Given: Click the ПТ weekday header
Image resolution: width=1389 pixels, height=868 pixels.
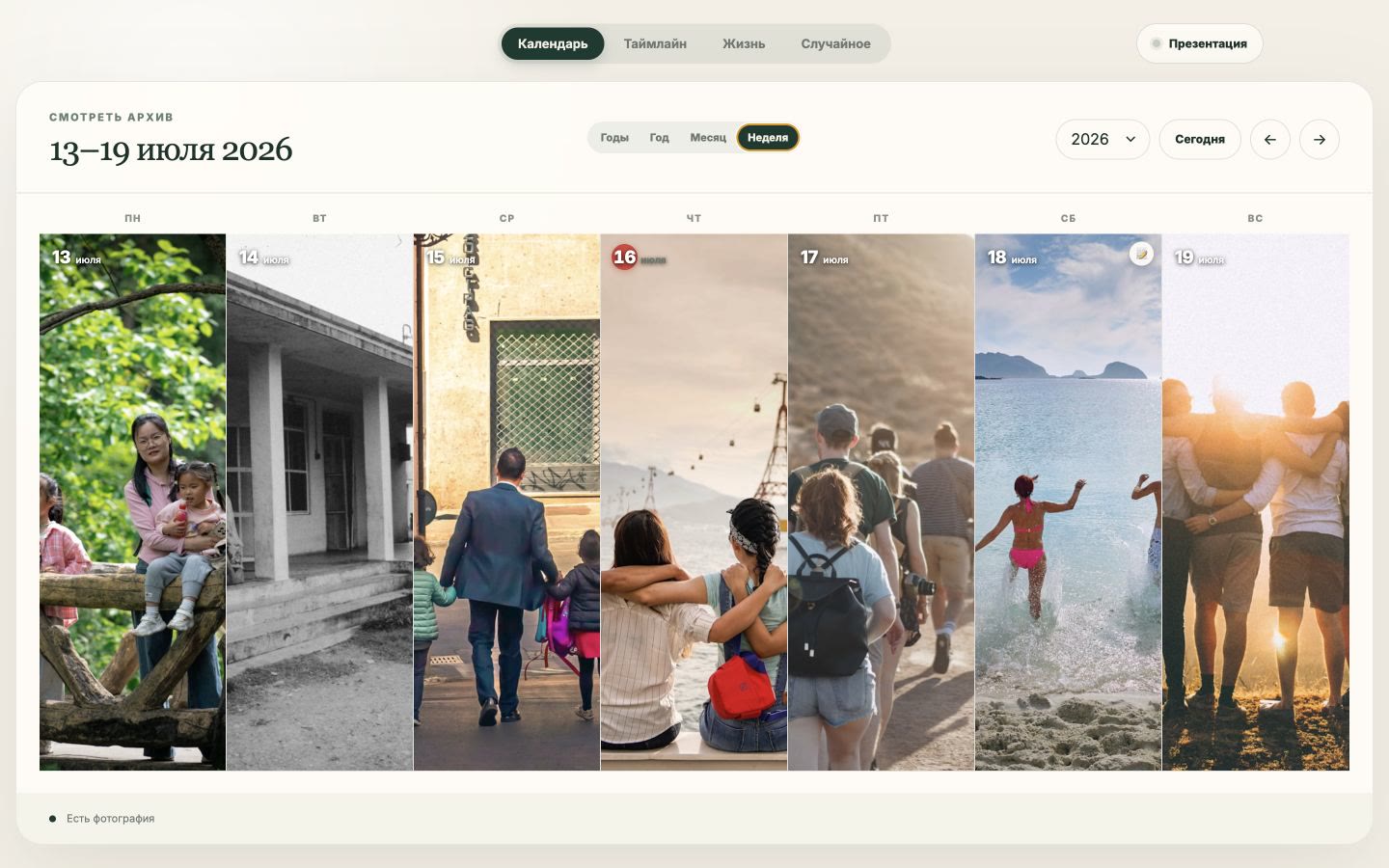Looking at the screenshot, I should (x=881, y=218).
